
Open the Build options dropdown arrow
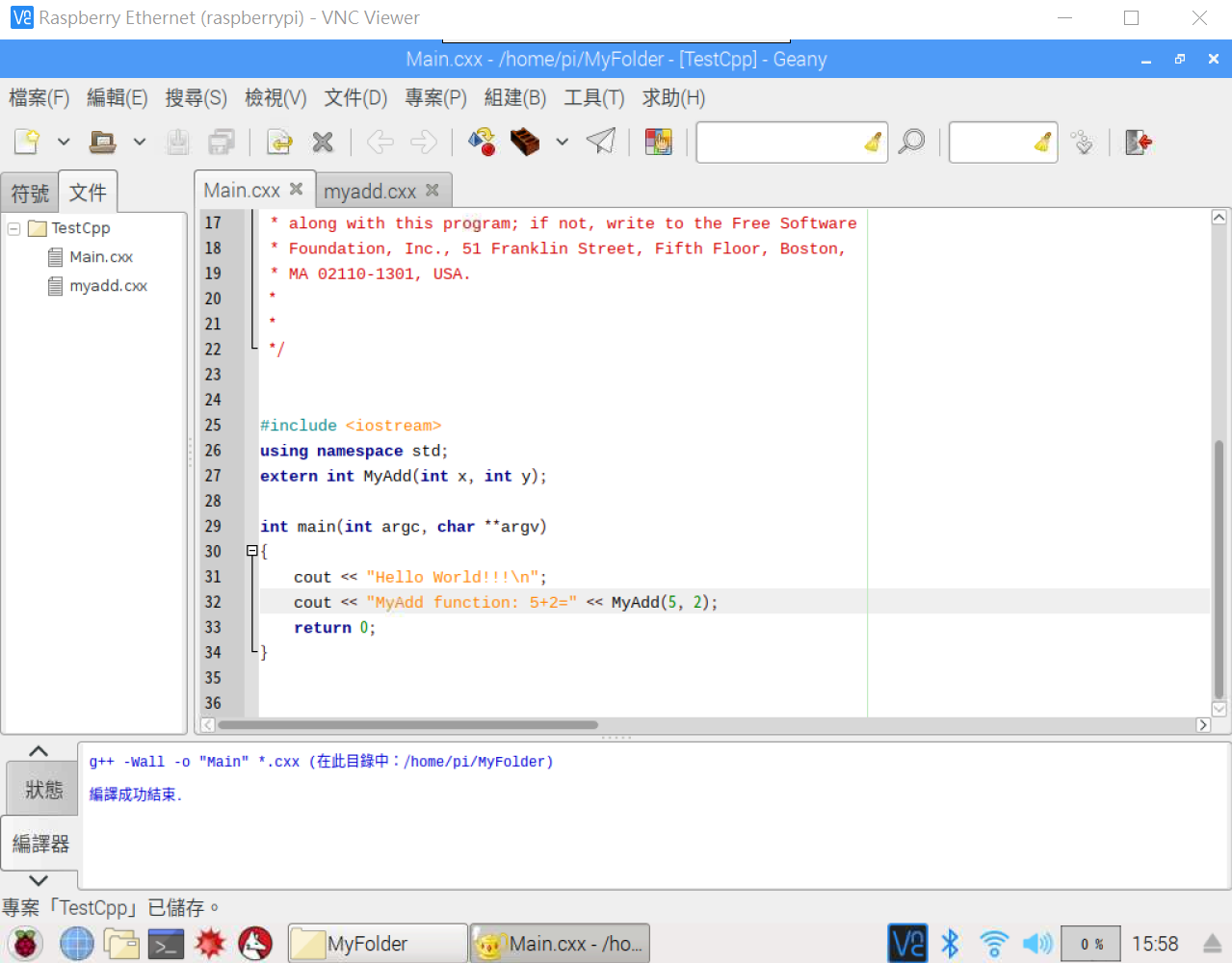[x=563, y=142]
